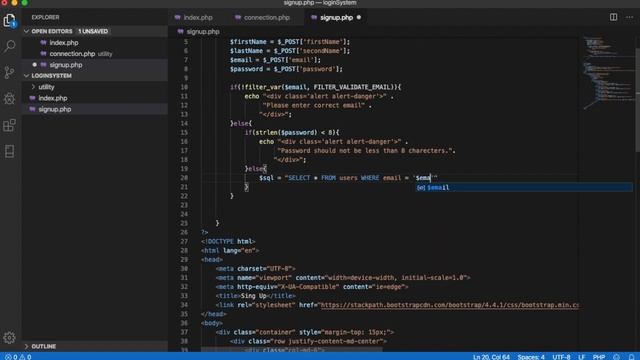This screenshot has width=640, height=360.
Task: Click the PHP file icon in signup.php breadcrumb
Action: [x=180, y=31]
